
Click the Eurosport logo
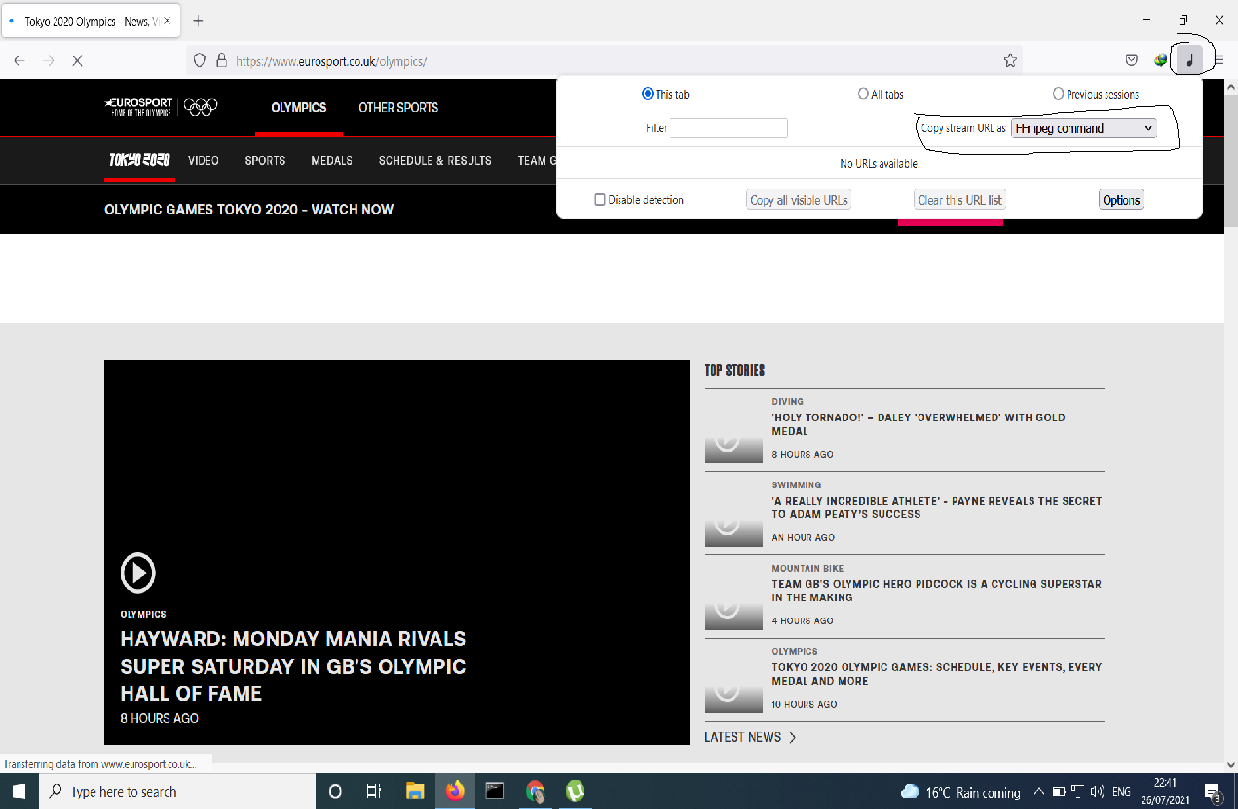138,107
